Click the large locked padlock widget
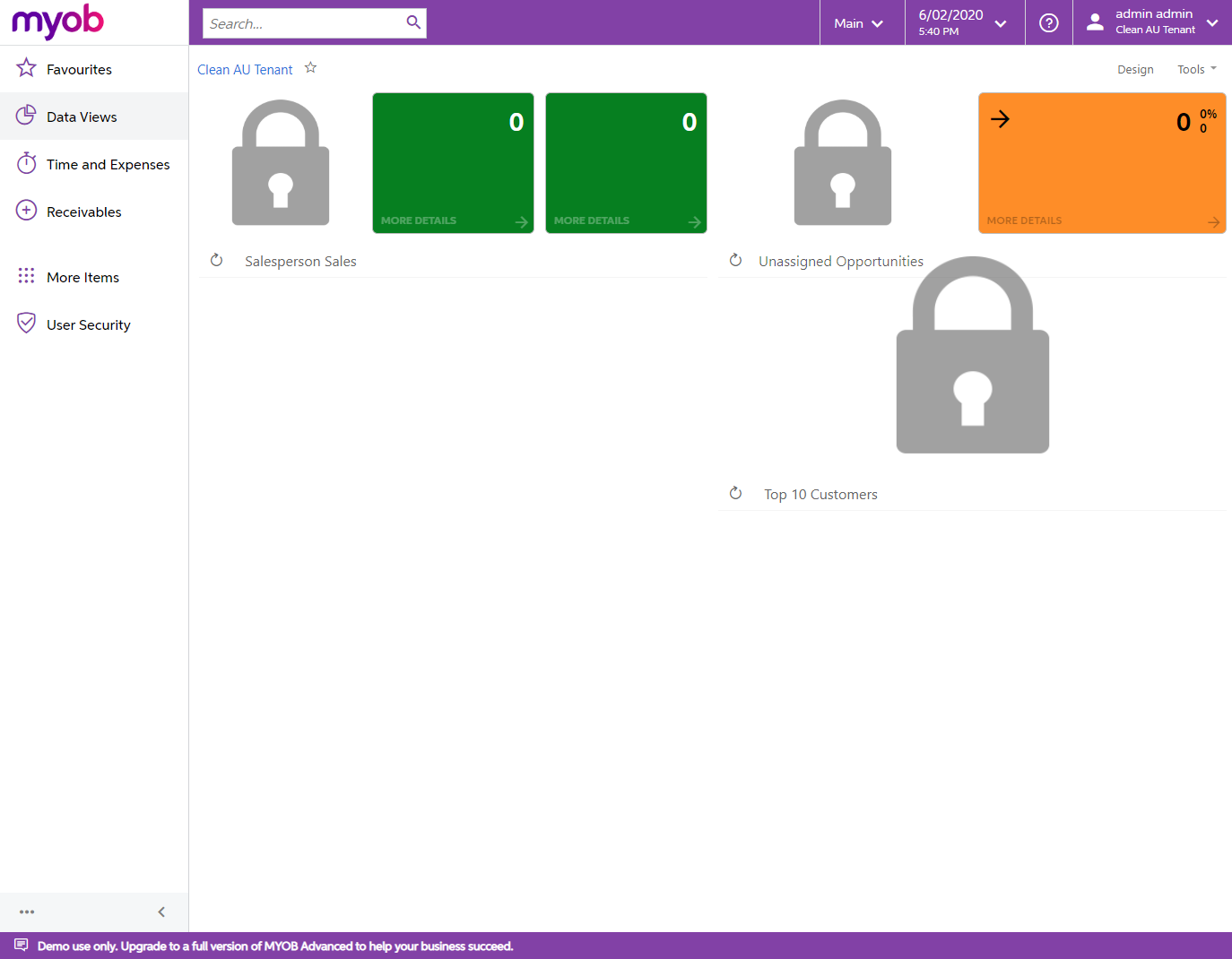1232x959 pixels. (973, 355)
